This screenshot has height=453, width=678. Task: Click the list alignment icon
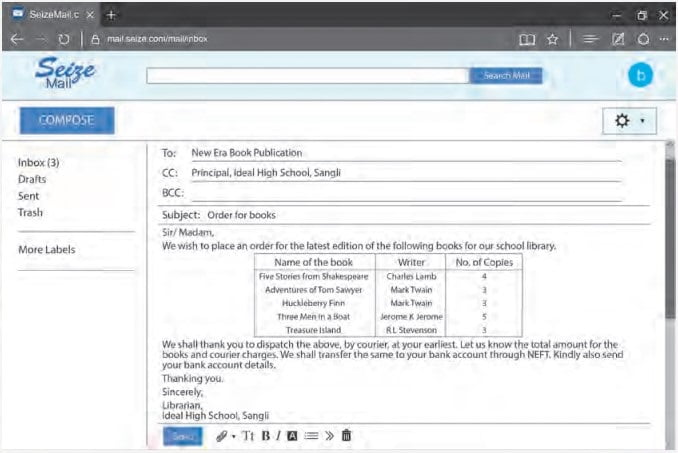click(310, 436)
